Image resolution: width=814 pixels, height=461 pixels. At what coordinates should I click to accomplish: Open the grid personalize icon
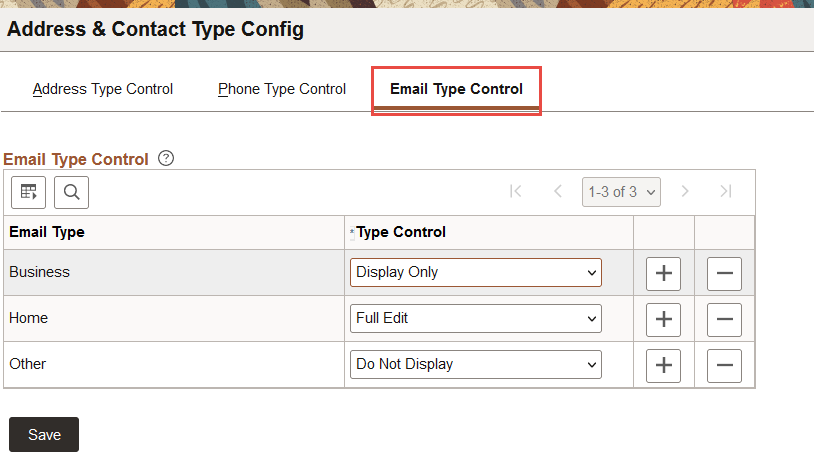[28, 191]
